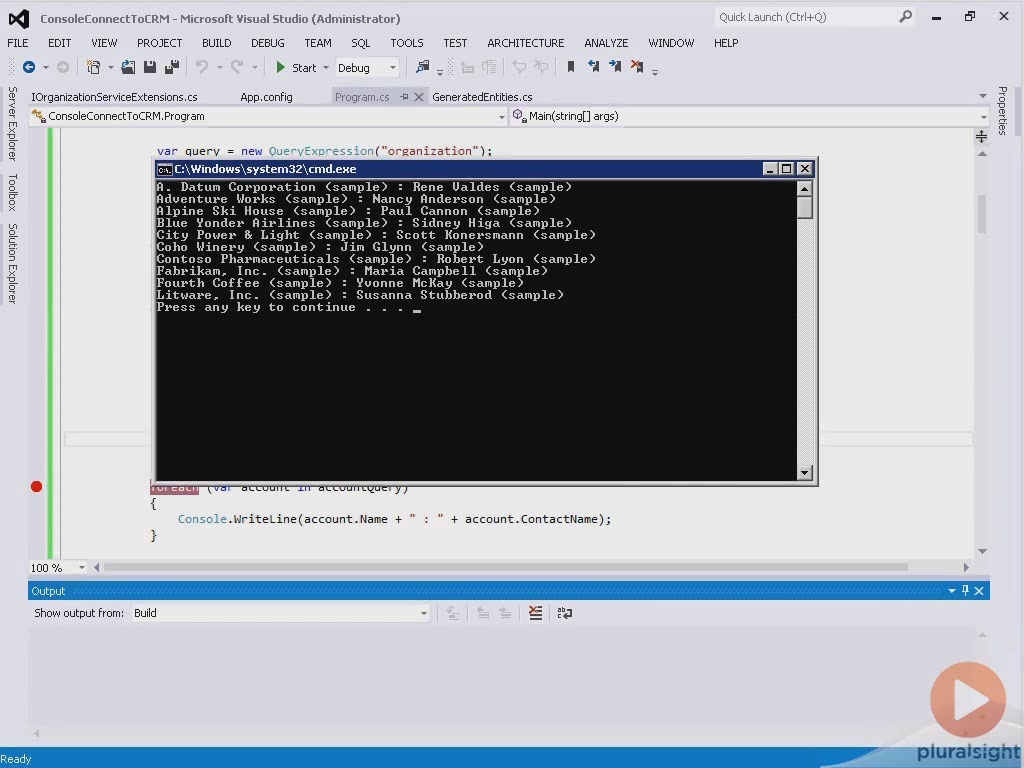Click the editor horizontal scrollbar thumb
This screenshot has height=768, width=1024.
click(x=506, y=568)
